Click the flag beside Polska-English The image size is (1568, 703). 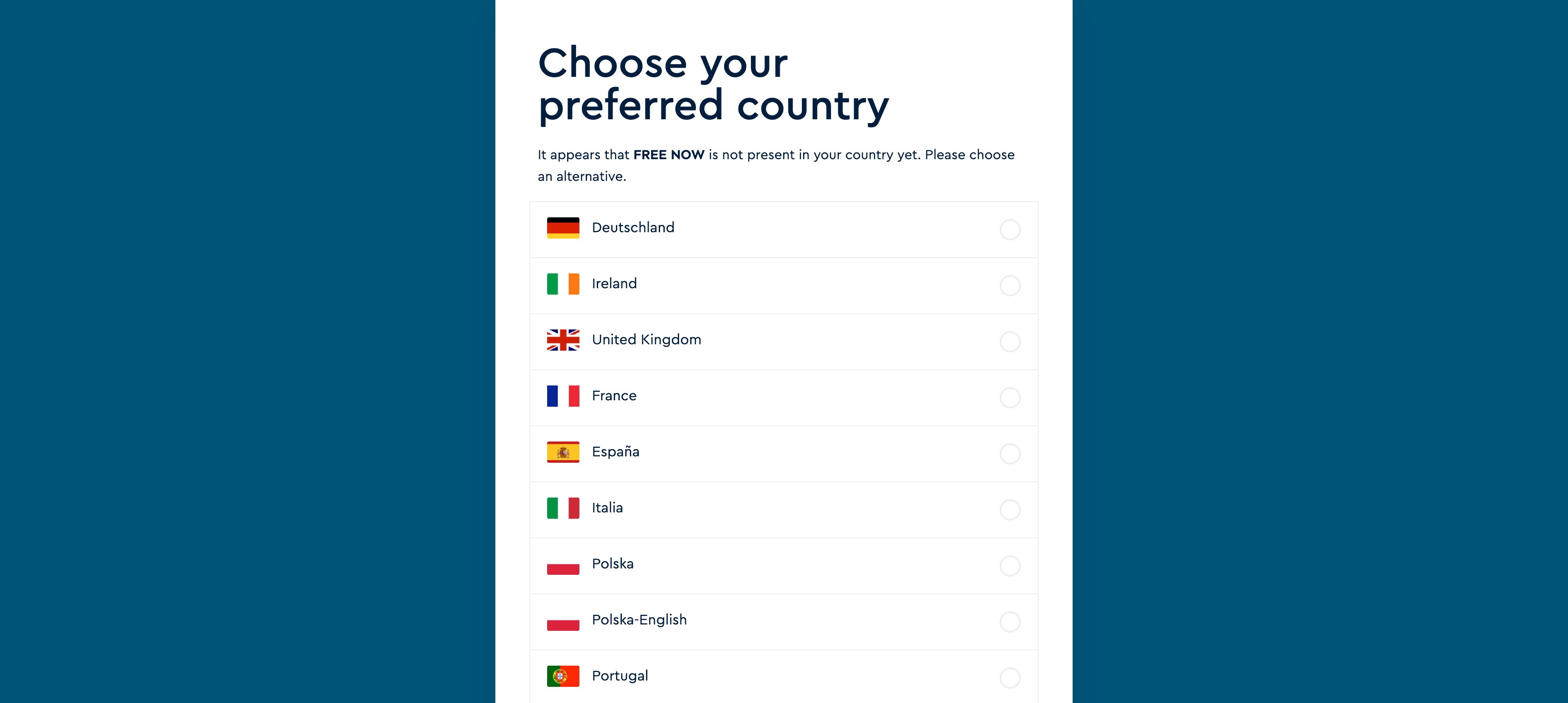tap(563, 620)
